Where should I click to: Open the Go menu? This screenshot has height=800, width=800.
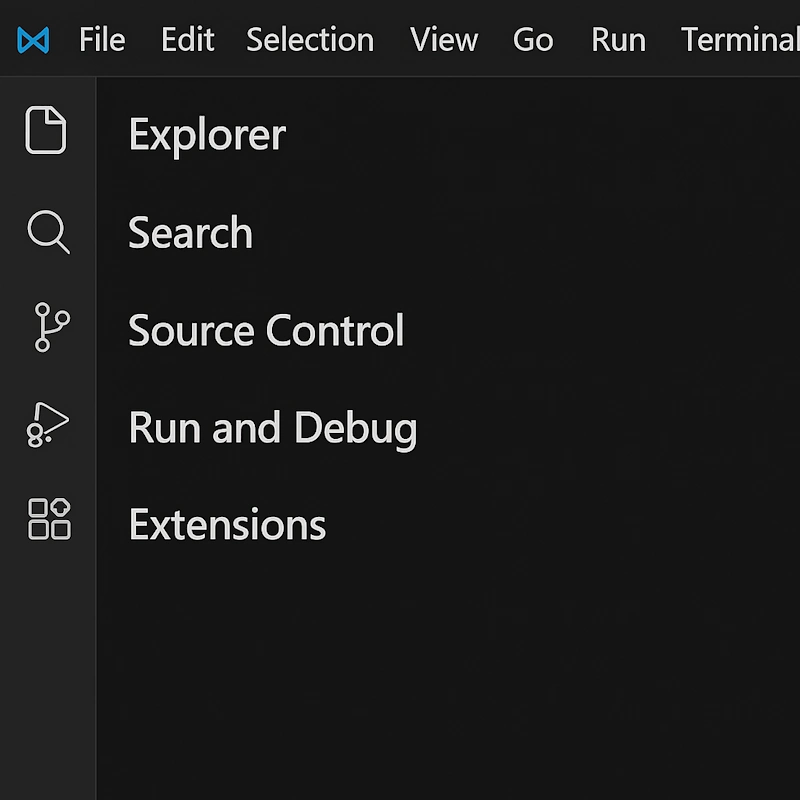tap(533, 40)
